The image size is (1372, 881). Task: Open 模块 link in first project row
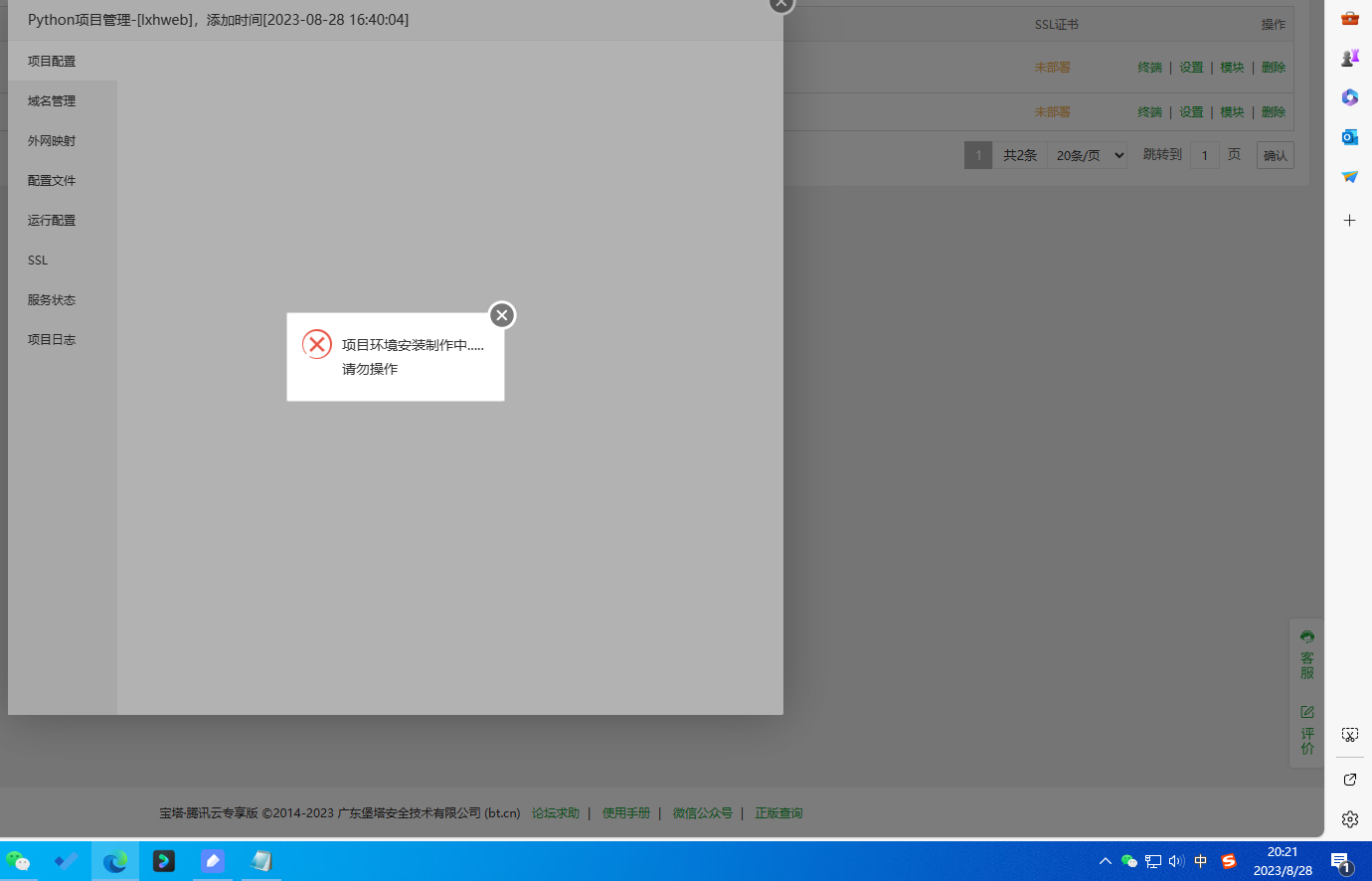[1233, 68]
